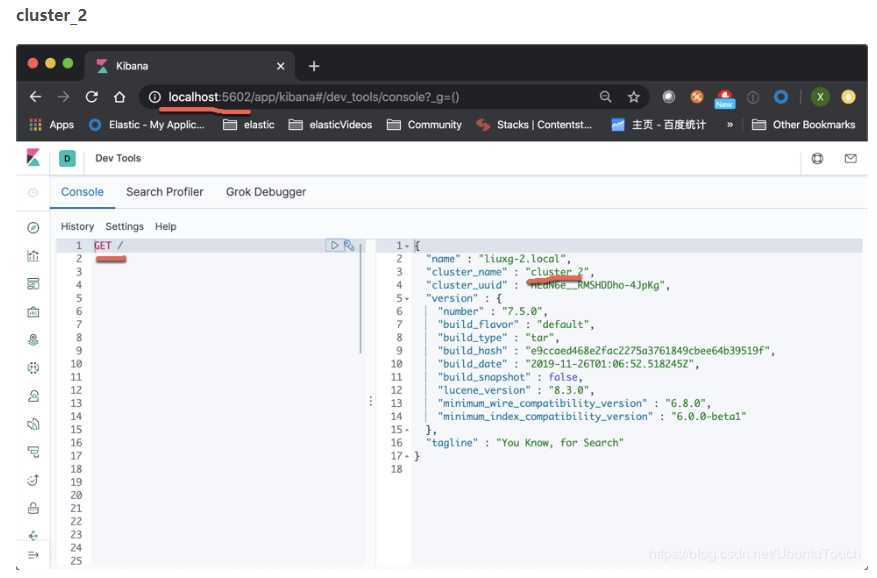Open Visualize from the sidebar chart icon

point(33,256)
